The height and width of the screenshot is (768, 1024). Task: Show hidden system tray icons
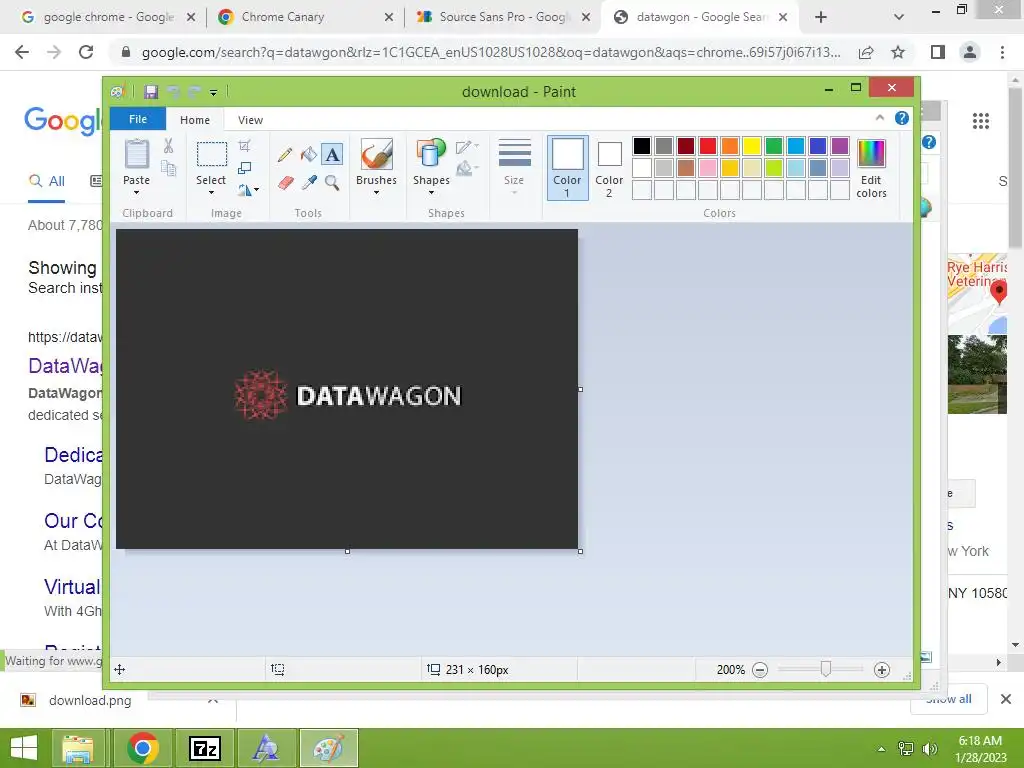tap(881, 749)
